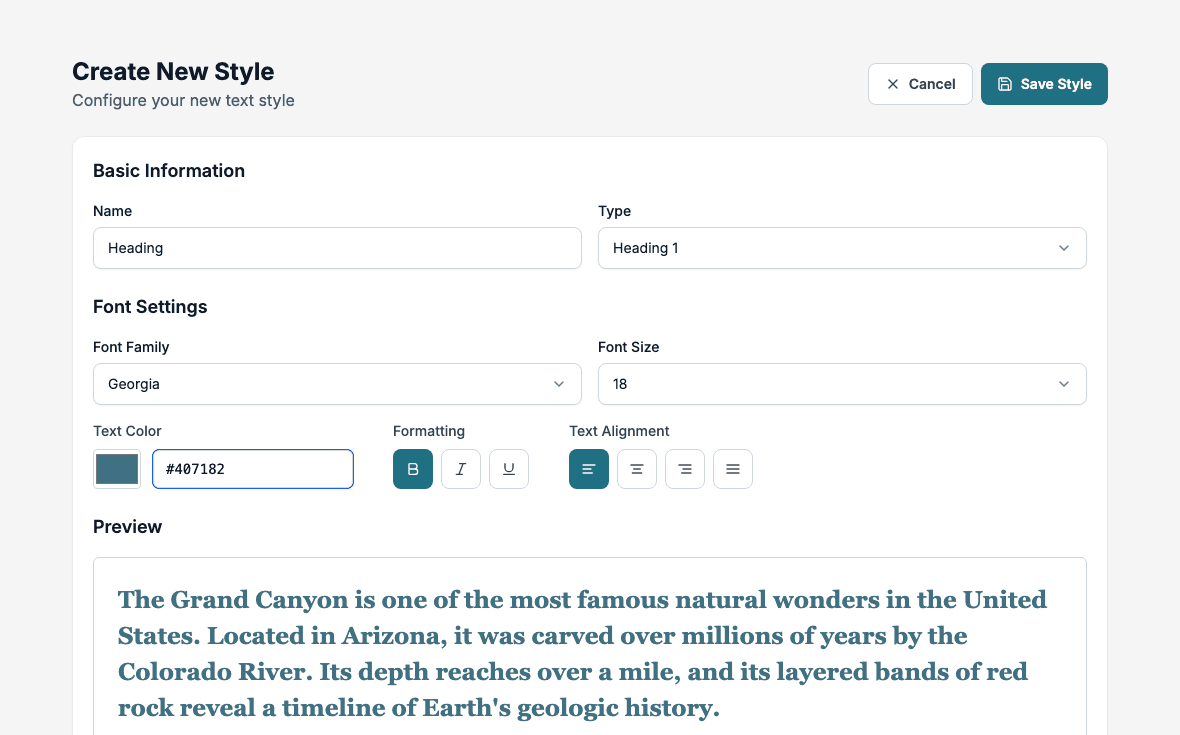Toggle bold formatting button
The image size is (1180, 735).
pyautogui.click(x=412, y=469)
